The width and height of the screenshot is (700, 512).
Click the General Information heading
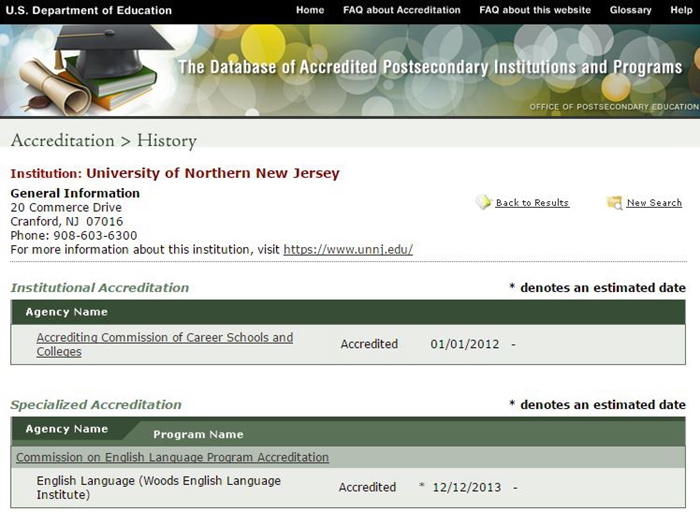tap(75, 193)
